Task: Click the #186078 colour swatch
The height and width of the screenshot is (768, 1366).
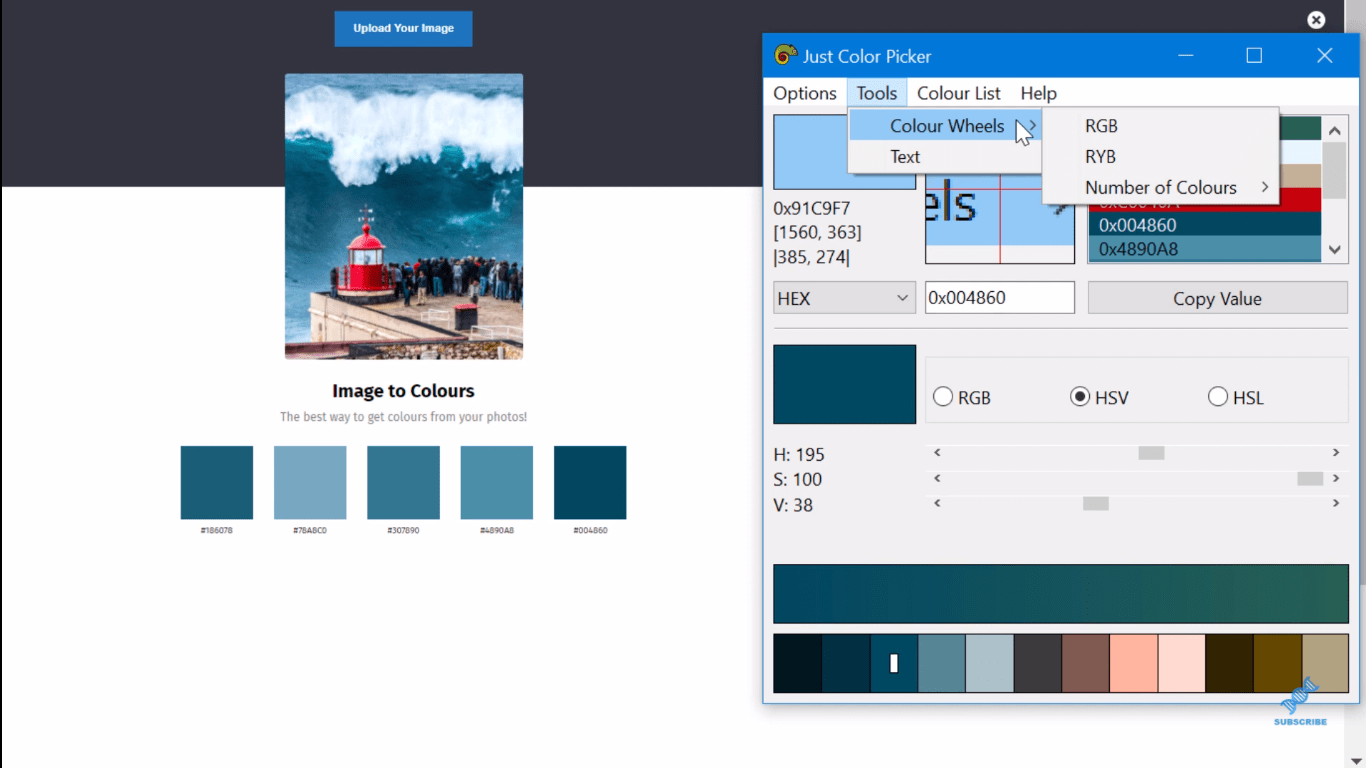Action: 217,483
